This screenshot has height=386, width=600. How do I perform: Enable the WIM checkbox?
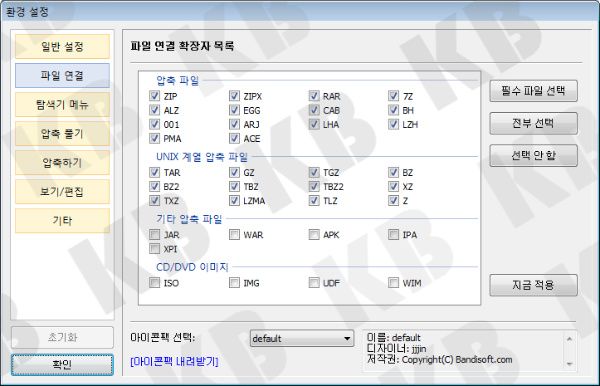[393, 283]
